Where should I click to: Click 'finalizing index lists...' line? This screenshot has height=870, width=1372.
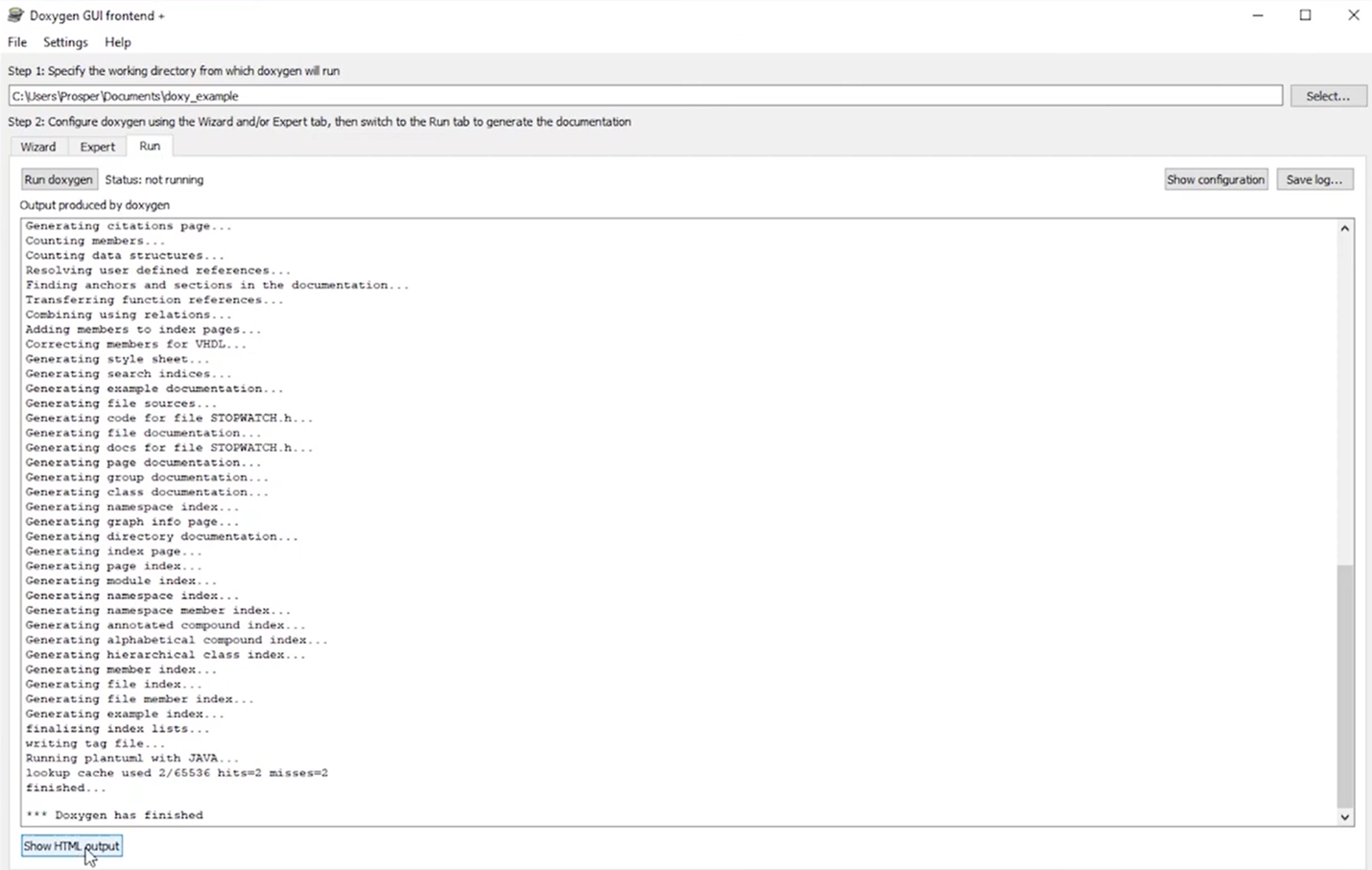point(117,729)
